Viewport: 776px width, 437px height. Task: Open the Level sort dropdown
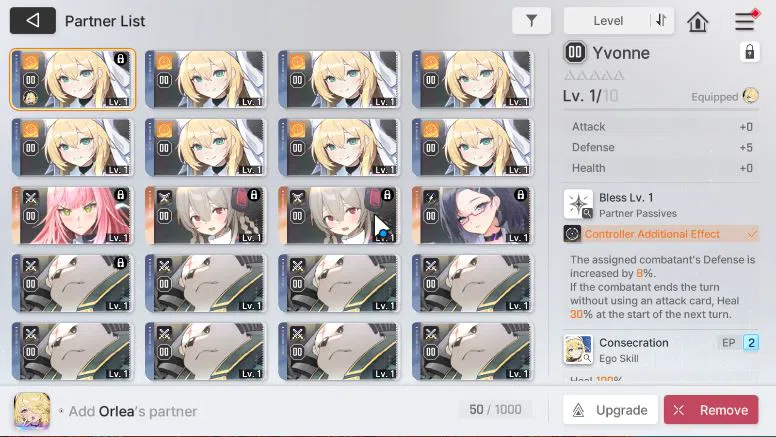tap(608, 21)
